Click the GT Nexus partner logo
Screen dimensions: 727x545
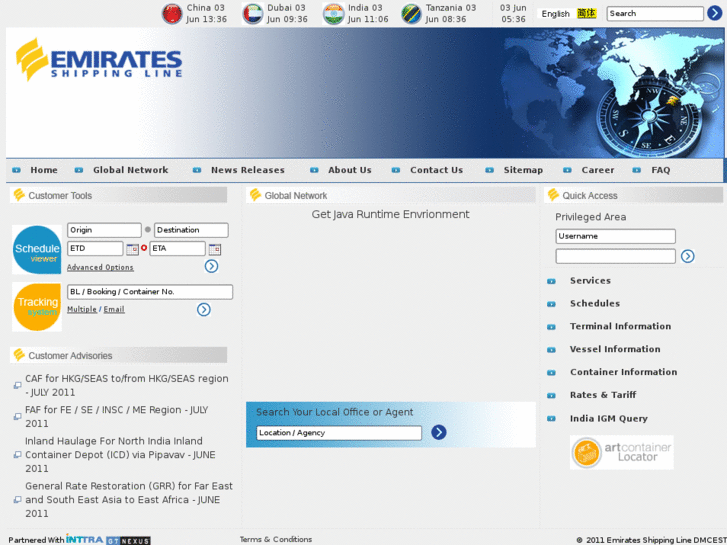pos(128,541)
